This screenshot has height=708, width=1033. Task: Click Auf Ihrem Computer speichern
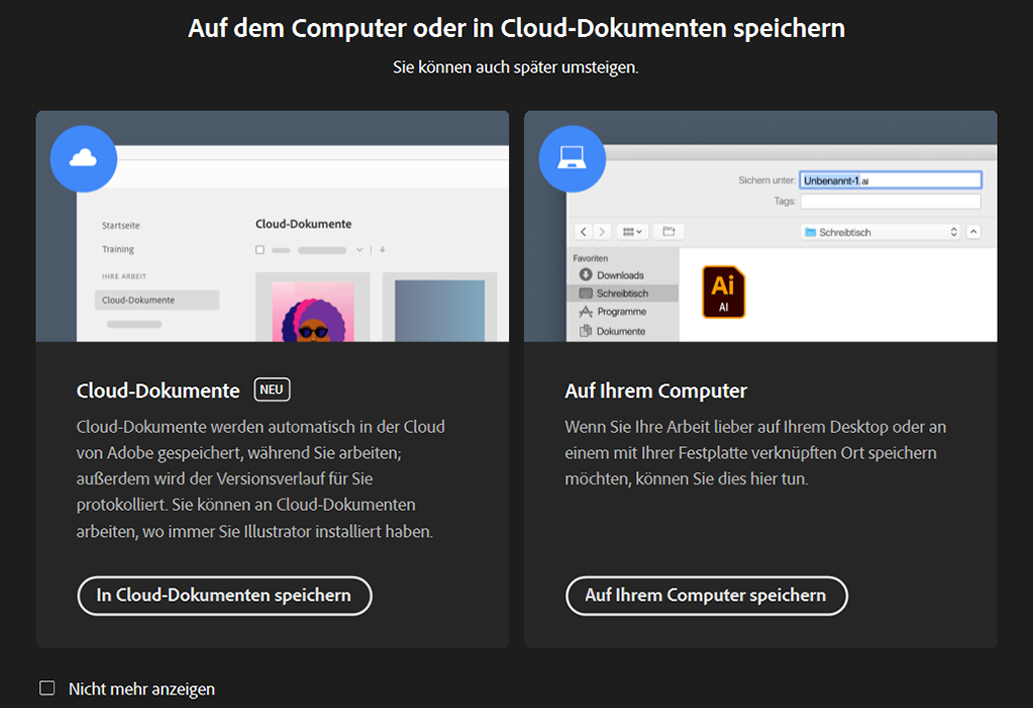[x=706, y=595]
